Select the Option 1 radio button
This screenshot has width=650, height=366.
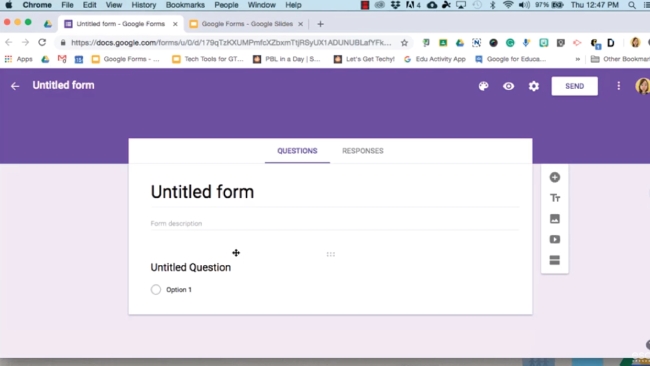(x=156, y=289)
